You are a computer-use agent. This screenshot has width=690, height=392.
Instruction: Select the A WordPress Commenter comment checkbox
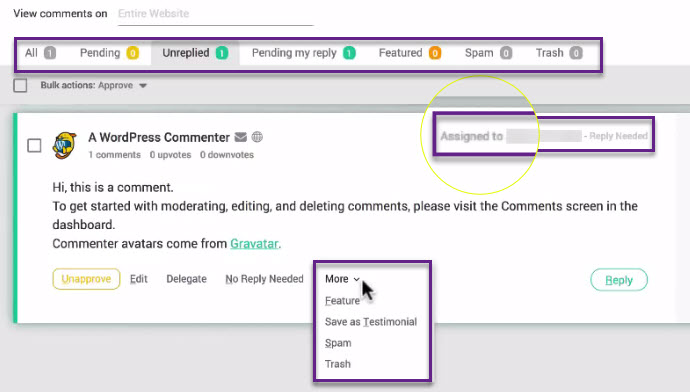[x=34, y=146]
